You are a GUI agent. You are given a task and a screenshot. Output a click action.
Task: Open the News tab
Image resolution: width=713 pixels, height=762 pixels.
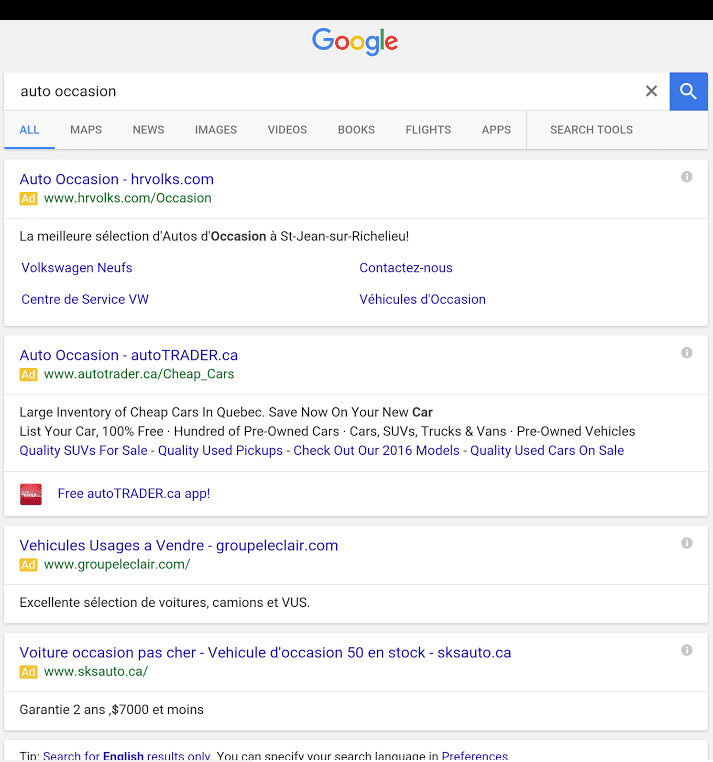tap(148, 130)
